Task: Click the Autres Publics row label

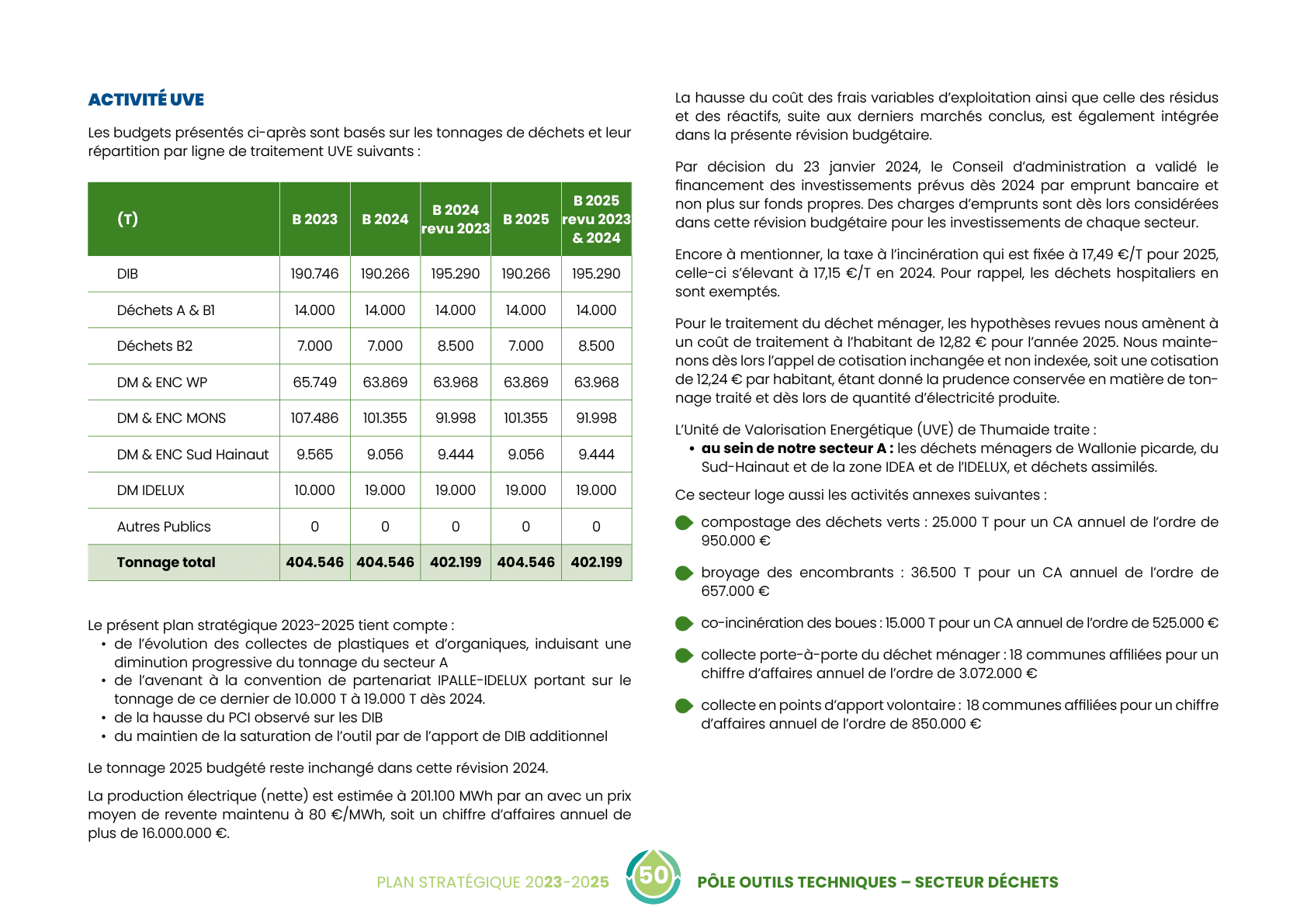Action: [x=164, y=527]
